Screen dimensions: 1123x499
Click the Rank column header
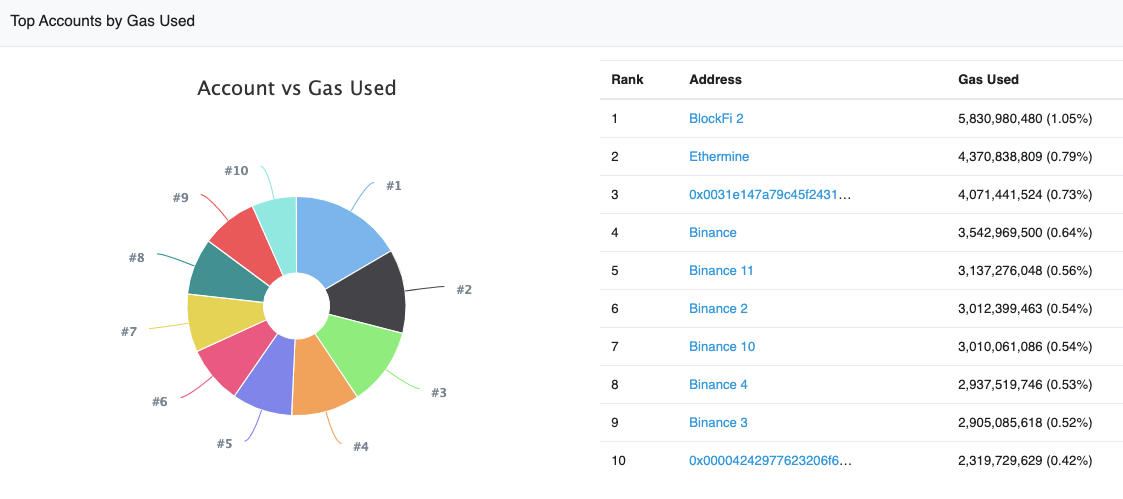pyautogui.click(x=627, y=79)
